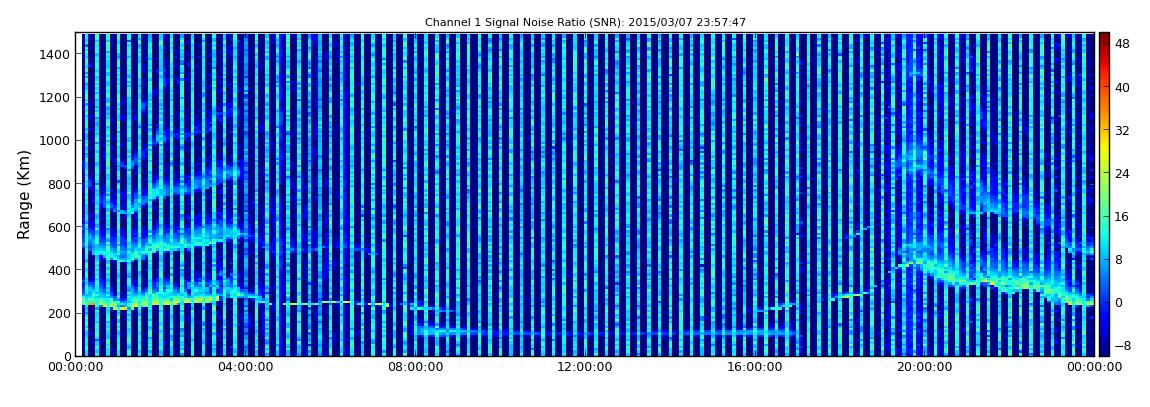Viewport: 1150px width, 407px height.
Task: Click the 1200 tick label on the range axis
Action: [56, 98]
